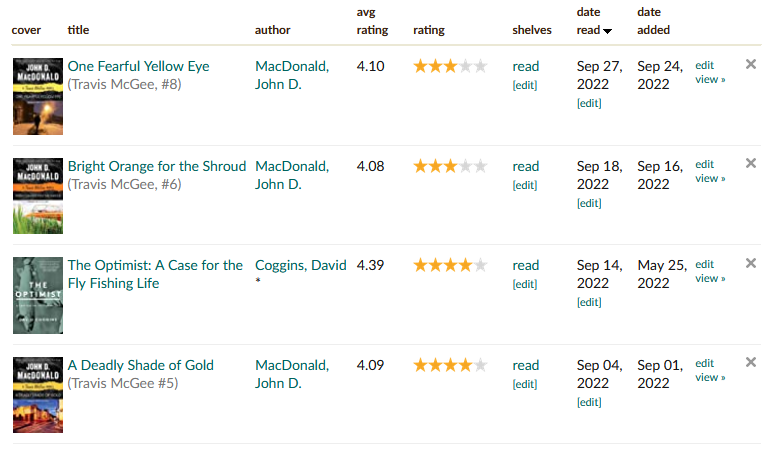Open Coggins, David author page
The image size is (776, 451).
click(x=300, y=265)
